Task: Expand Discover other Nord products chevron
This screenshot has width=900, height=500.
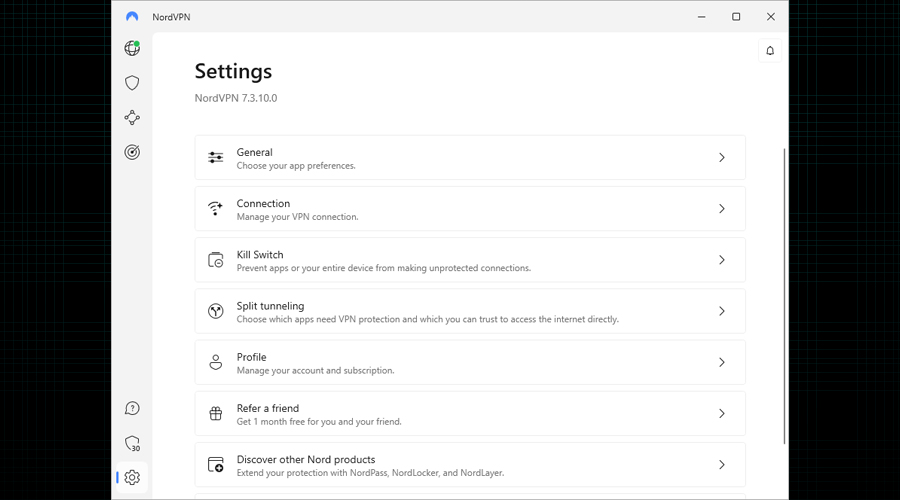Action: tap(722, 464)
